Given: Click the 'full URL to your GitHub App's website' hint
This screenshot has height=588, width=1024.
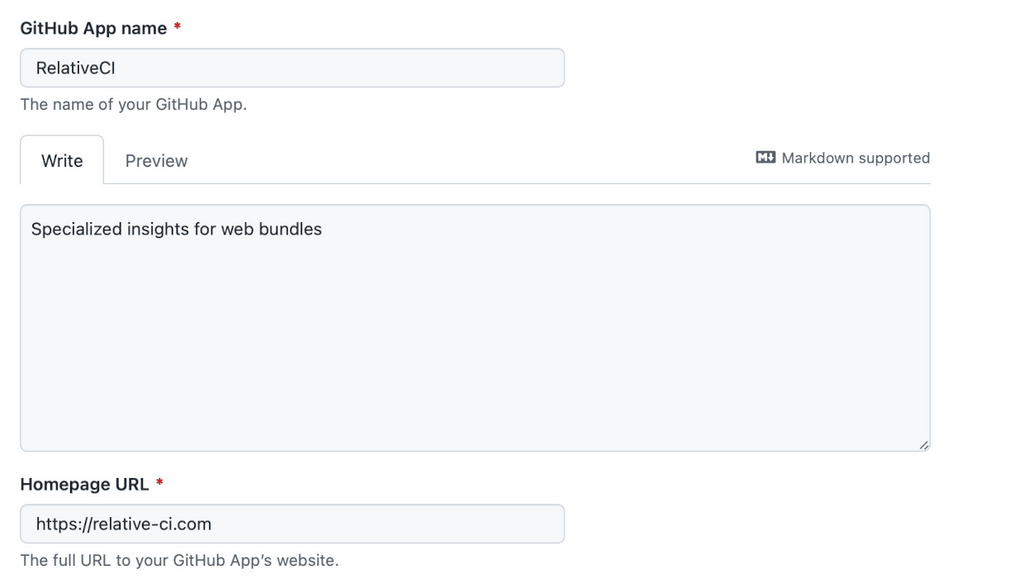Looking at the screenshot, I should click(180, 561).
